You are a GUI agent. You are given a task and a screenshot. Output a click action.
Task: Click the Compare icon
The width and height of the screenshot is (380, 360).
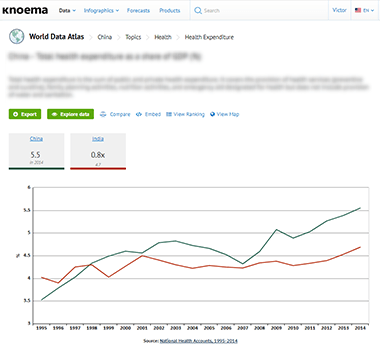[x=103, y=114]
